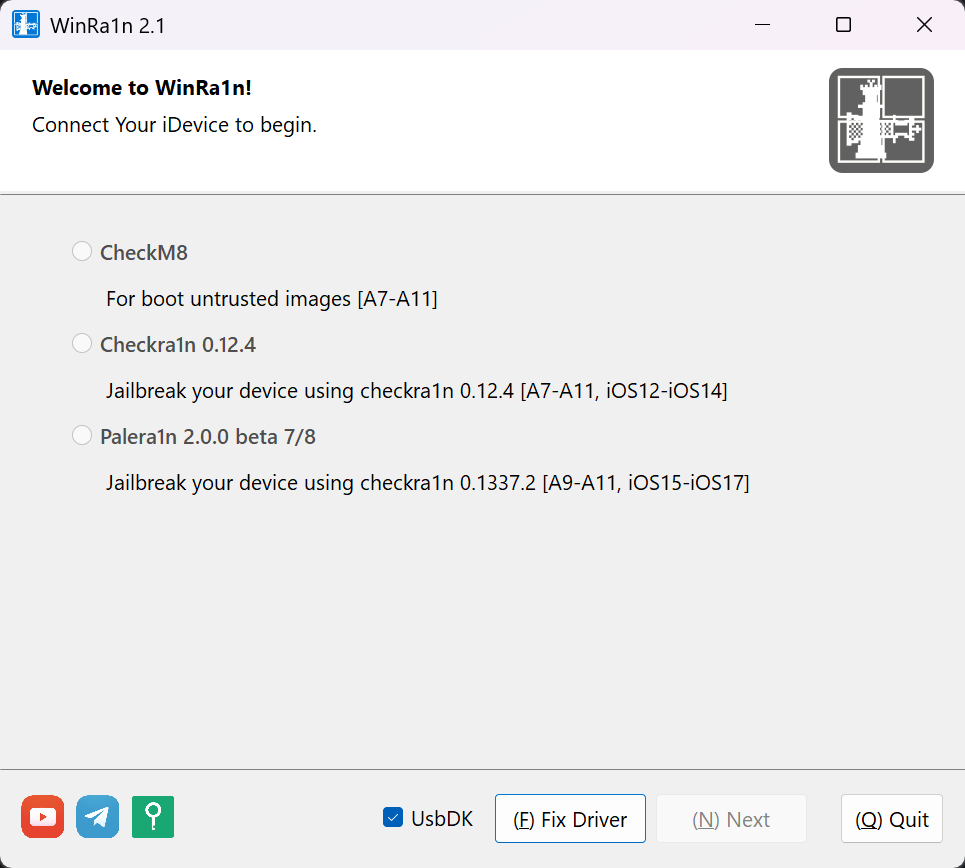Click the 'Welcome to WinRa1n!' heading
Image resolution: width=965 pixels, height=868 pixels.
click(142, 87)
